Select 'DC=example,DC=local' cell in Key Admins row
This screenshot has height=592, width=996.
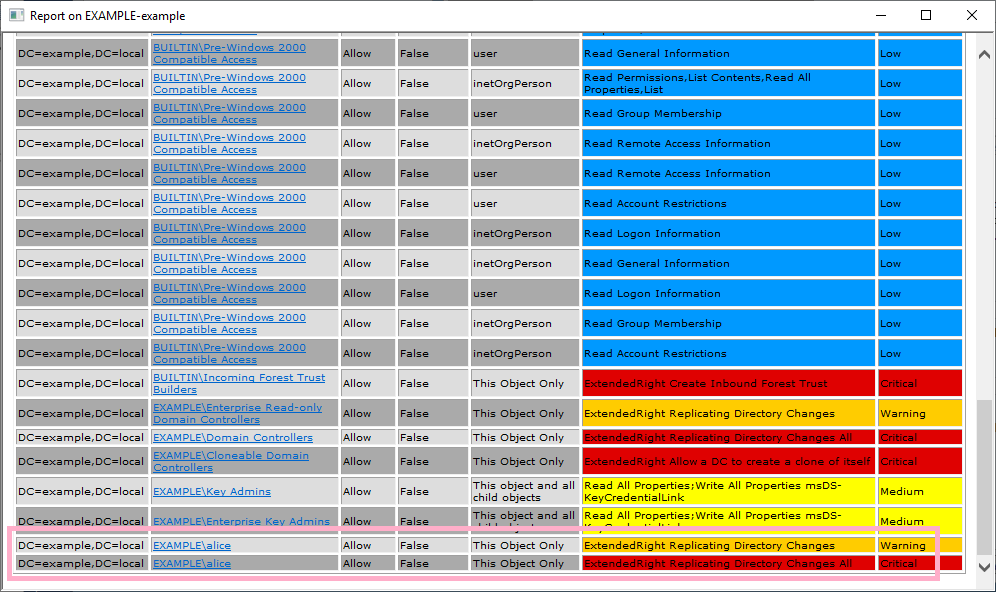click(82, 492)
